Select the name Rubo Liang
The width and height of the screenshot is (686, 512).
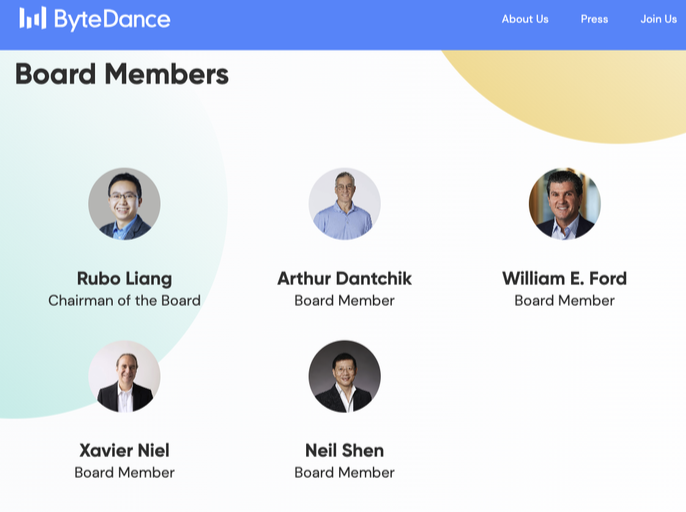click(x=124, y=279)
